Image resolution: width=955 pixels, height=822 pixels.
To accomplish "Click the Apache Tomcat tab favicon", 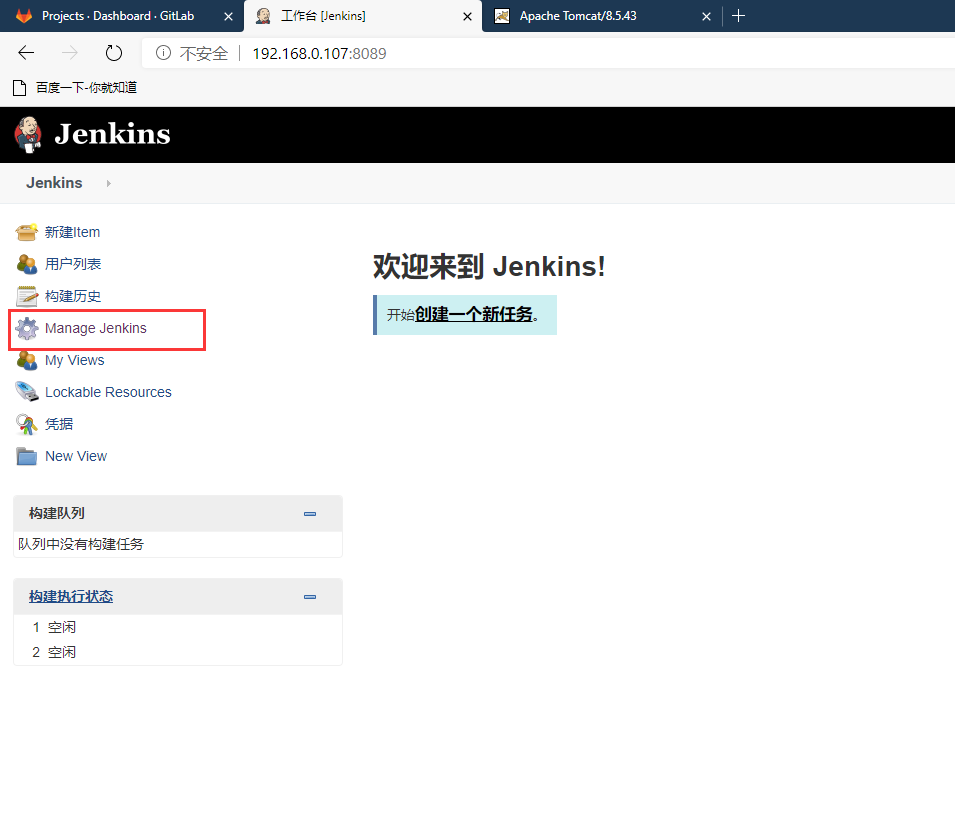I will pyautogui.click(x=502, y=16).
